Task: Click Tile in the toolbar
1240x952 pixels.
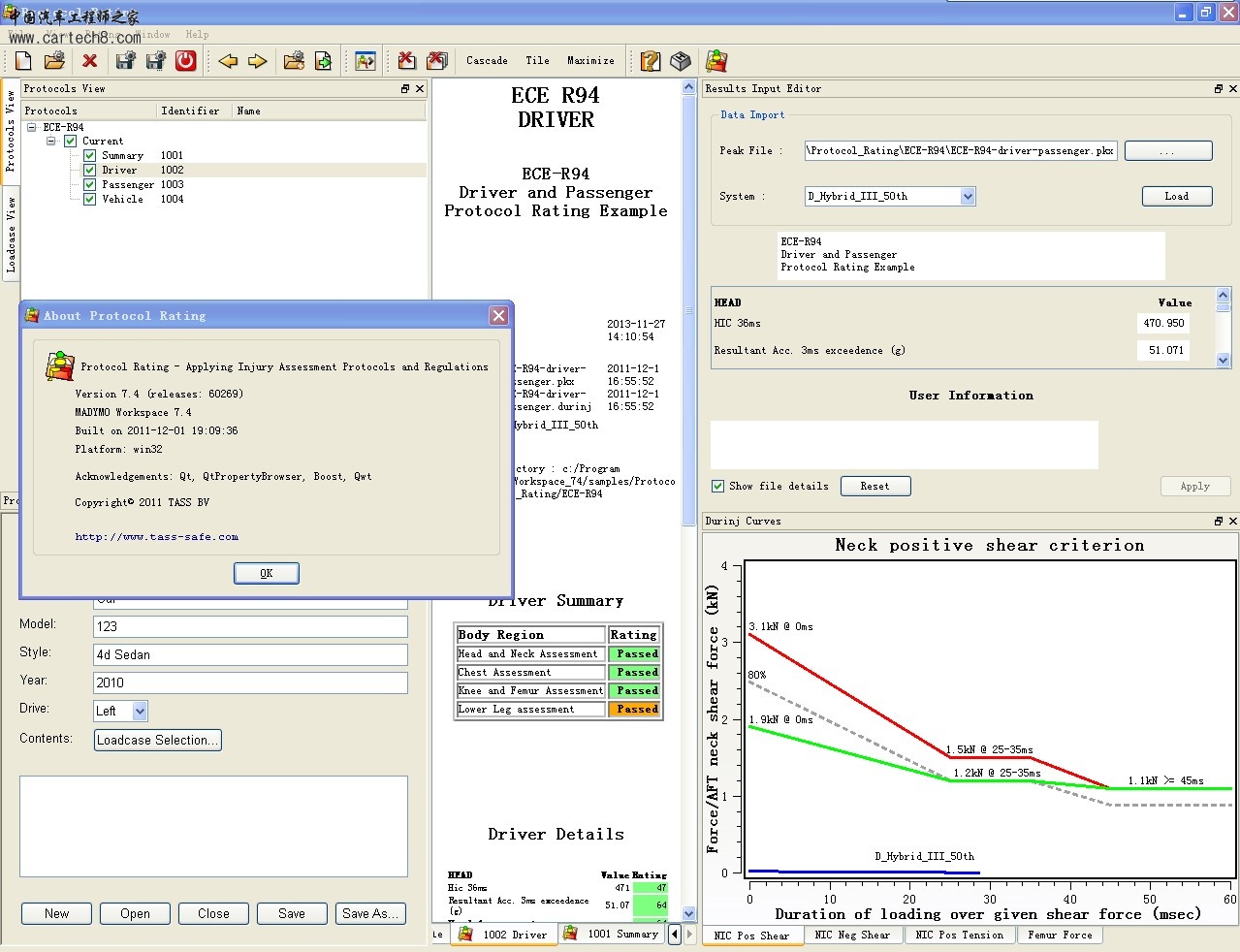Action: click(537, 60)
